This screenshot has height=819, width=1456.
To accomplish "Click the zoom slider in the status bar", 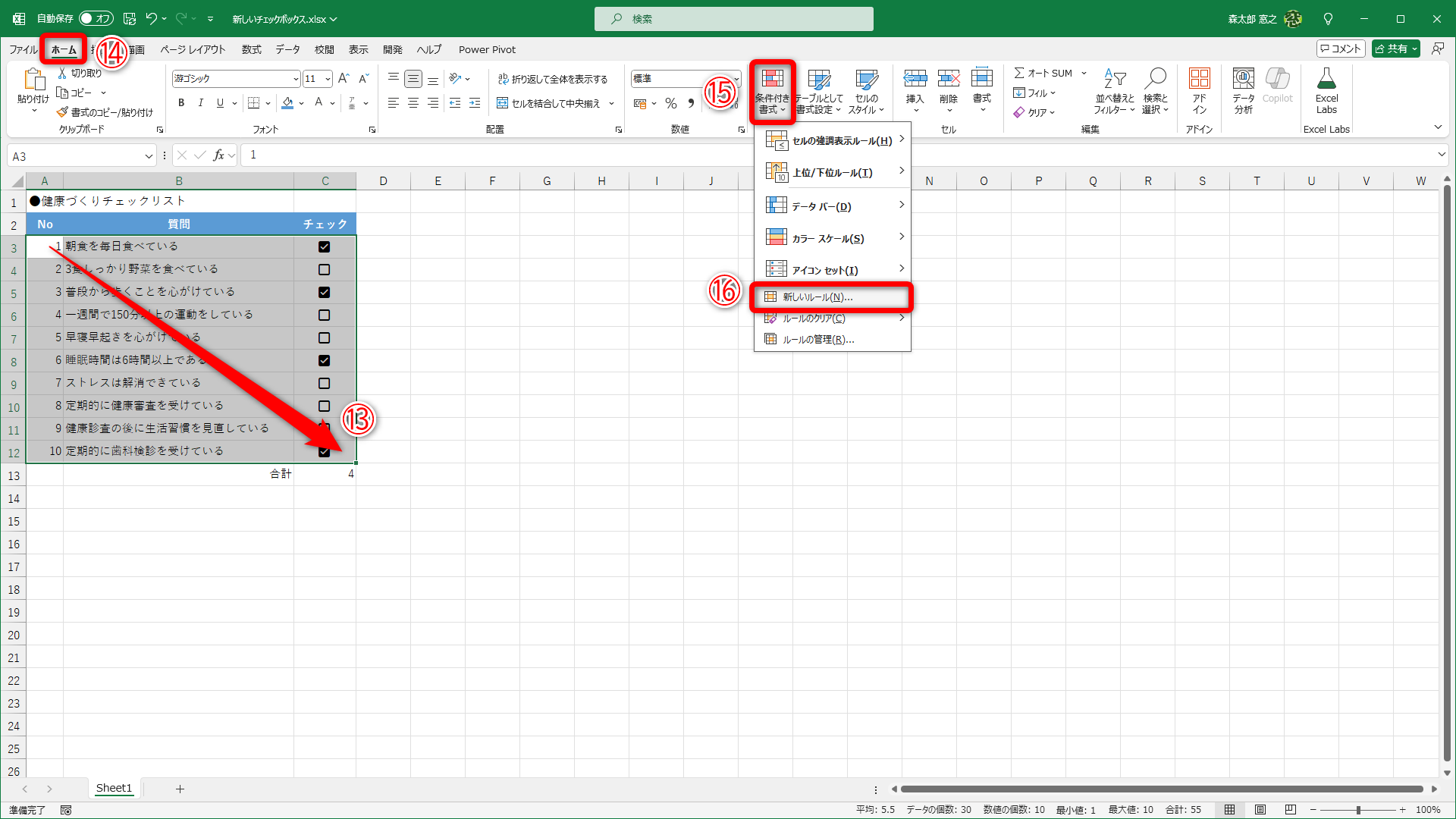I will click(1357, 810).
